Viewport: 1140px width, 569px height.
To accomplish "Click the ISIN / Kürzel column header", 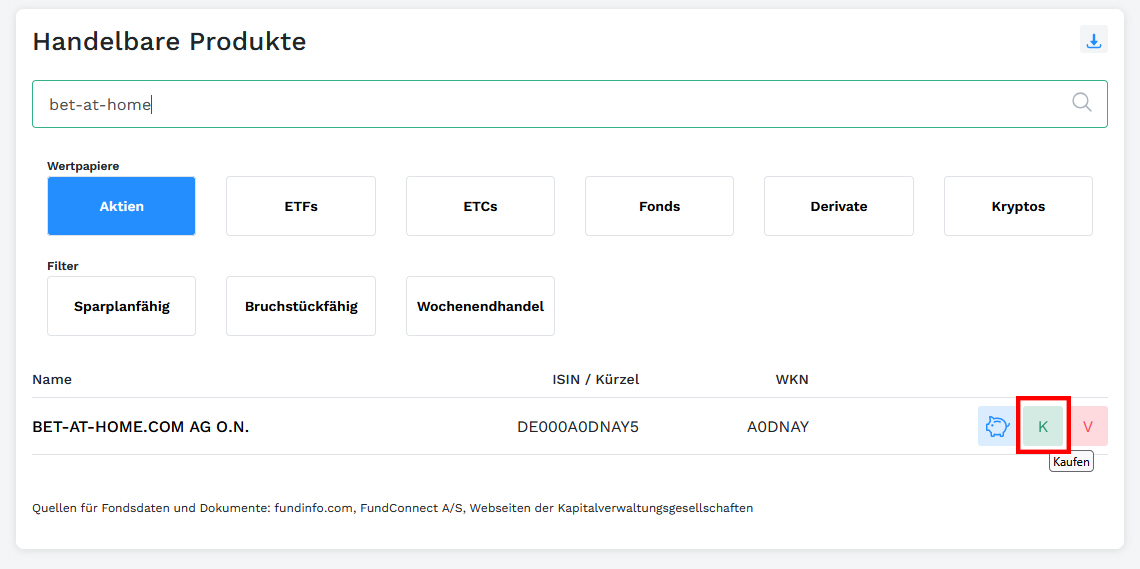I will [x=595, y=380].
